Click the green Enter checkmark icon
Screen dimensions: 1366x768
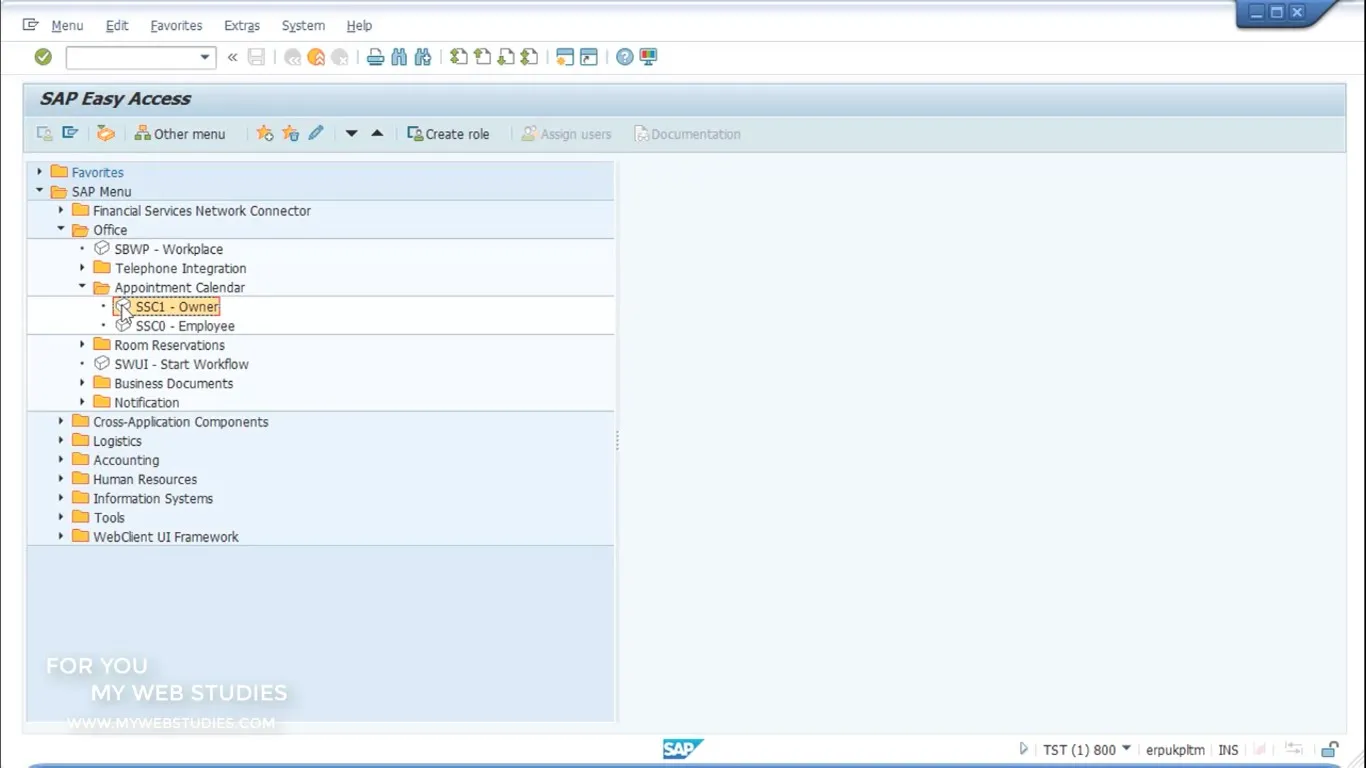coord(43,57)
